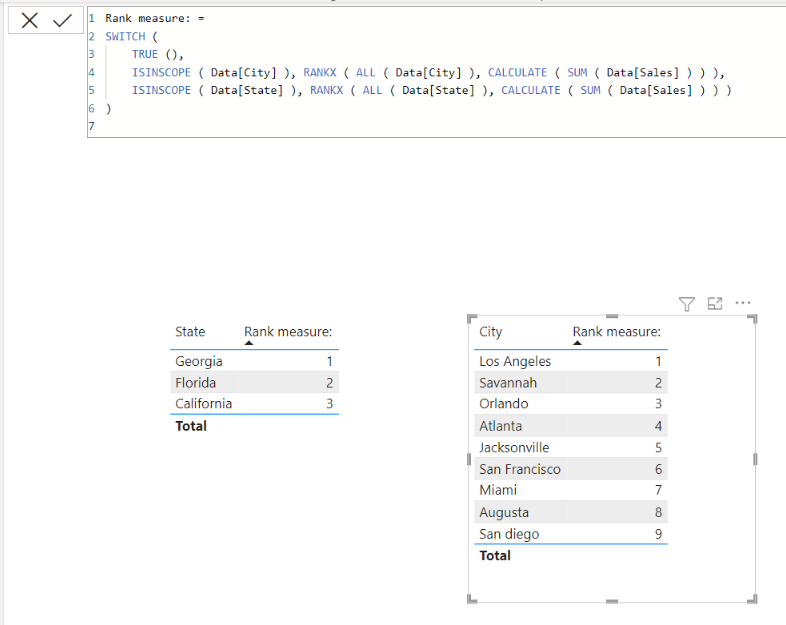The height and width of the screenshot is (625, 786).
Task: Click the top-right resize handle of City visual
Action: [752, 319]
